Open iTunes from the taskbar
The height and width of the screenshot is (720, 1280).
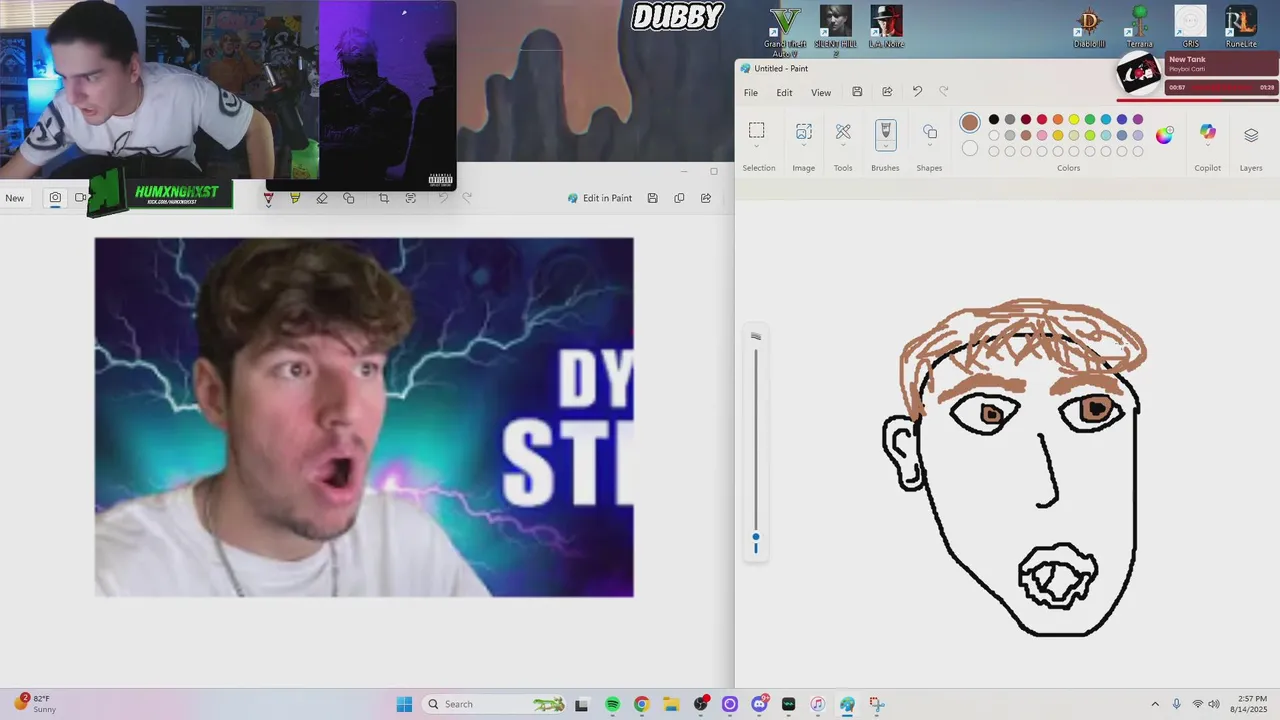pos(817,704)
